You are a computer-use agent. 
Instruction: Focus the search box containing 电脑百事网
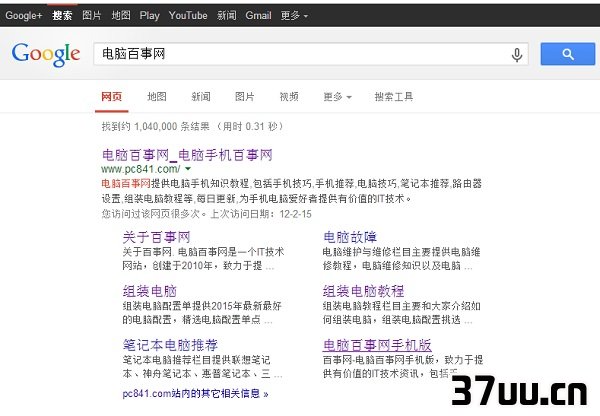click(311, 54)
